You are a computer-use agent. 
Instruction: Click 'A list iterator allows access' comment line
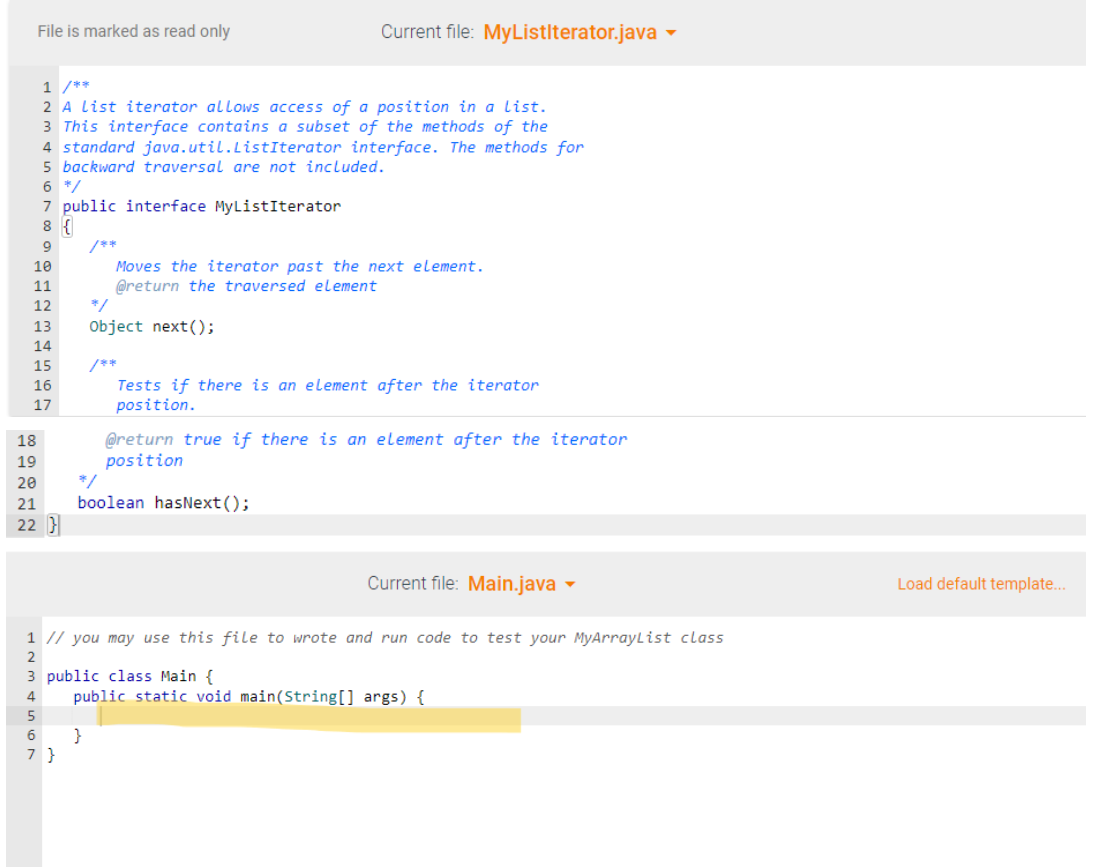tap(304, 107)
